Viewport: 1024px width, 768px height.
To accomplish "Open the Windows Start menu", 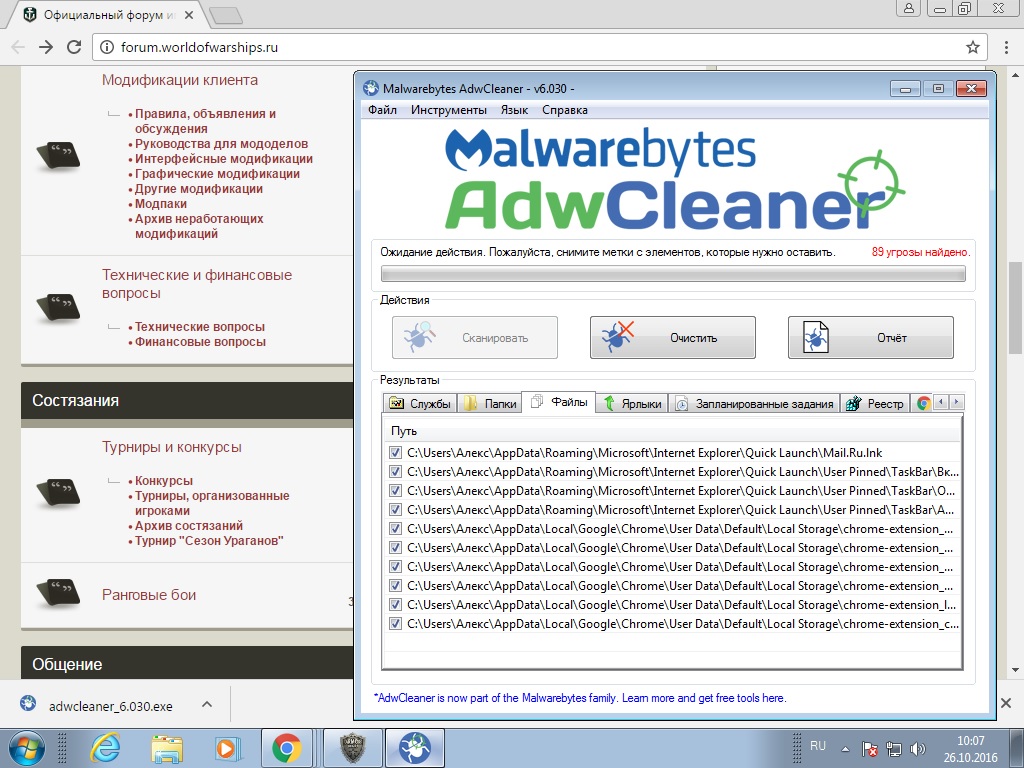I will pyautogui.click(x=26, y=748).
